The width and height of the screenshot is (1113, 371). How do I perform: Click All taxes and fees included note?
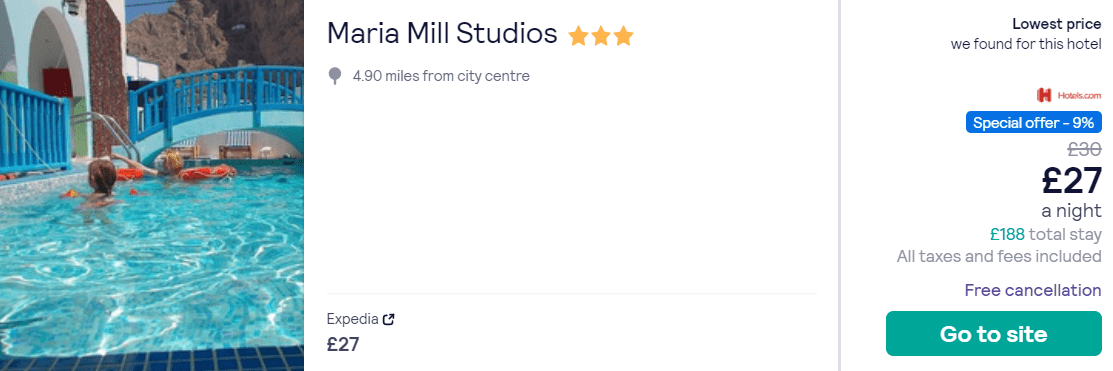(999, 256)
